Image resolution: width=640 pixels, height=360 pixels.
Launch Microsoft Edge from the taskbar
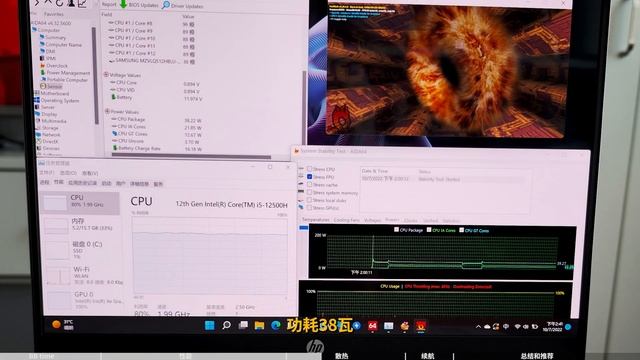[x=276, y=325]
